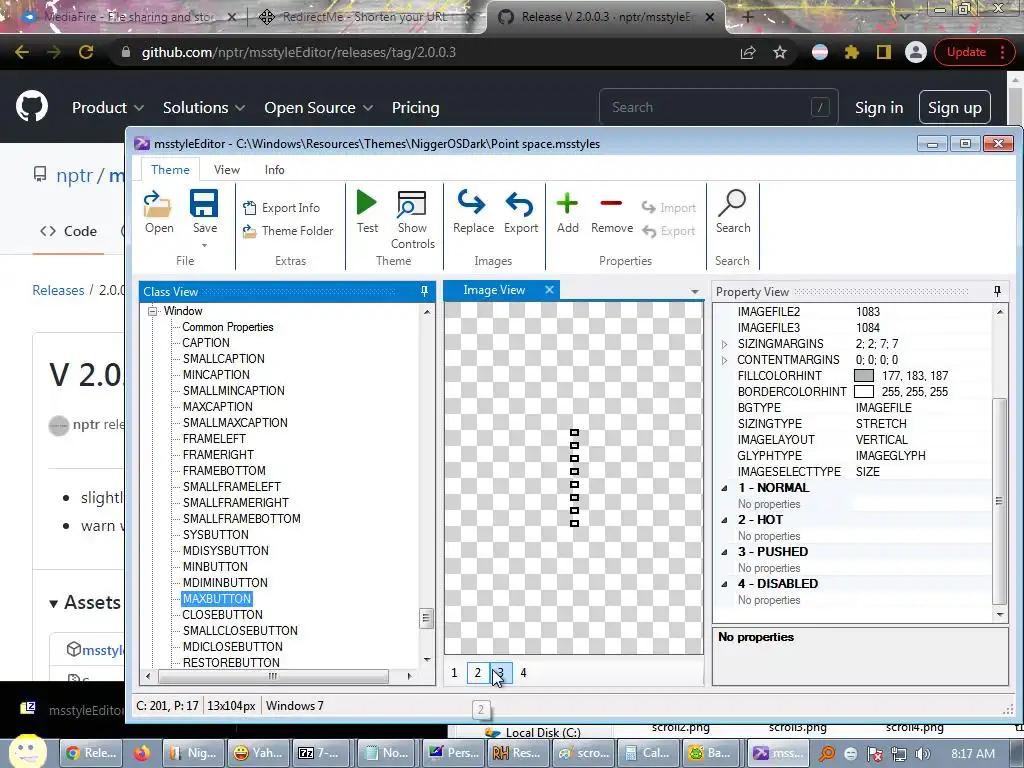Click Sign in on GitHub page

(x=879, y=108)
